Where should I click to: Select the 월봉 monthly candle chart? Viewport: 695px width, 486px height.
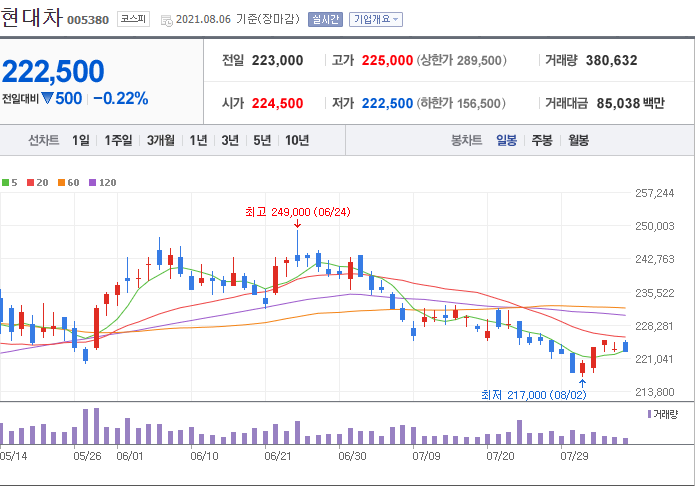tap(578, 141)
